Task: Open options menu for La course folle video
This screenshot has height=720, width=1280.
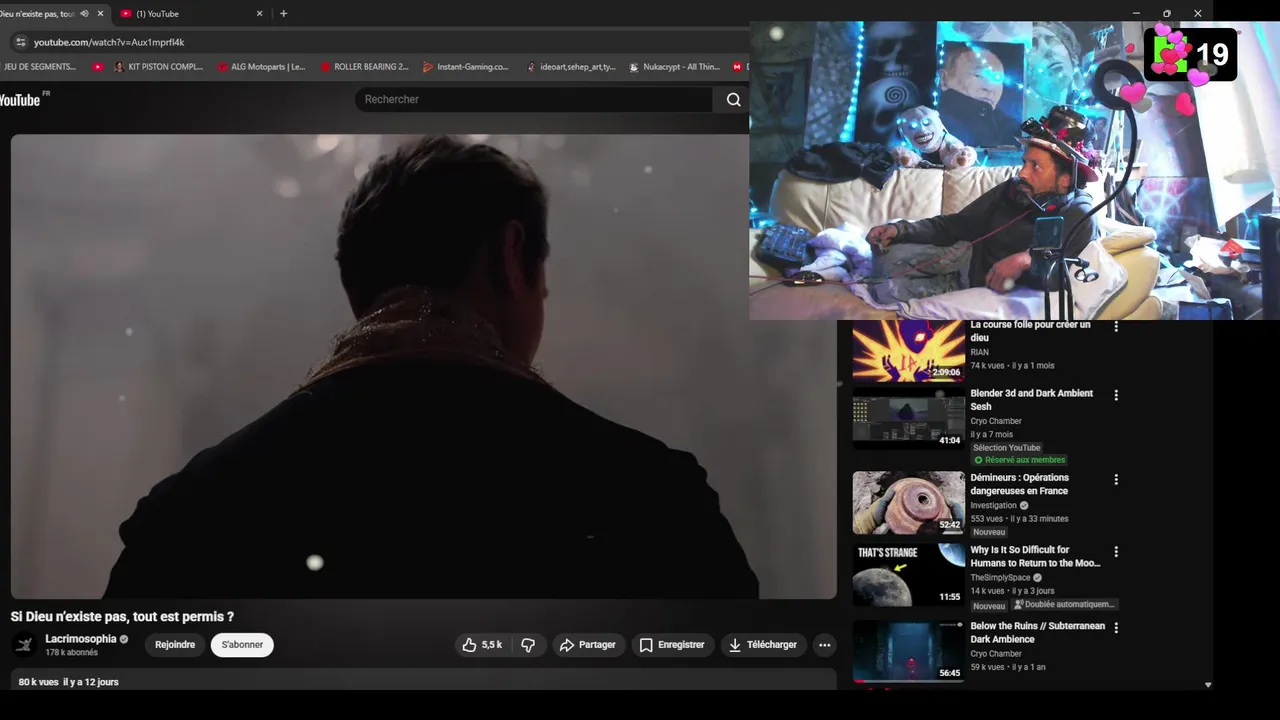Action: (x=1116, y=327)
